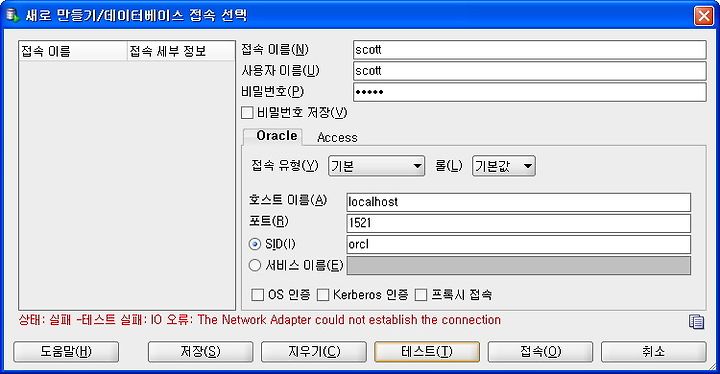
Task: Check the 프록시 접속 checkbox
Action: point(421,295)
